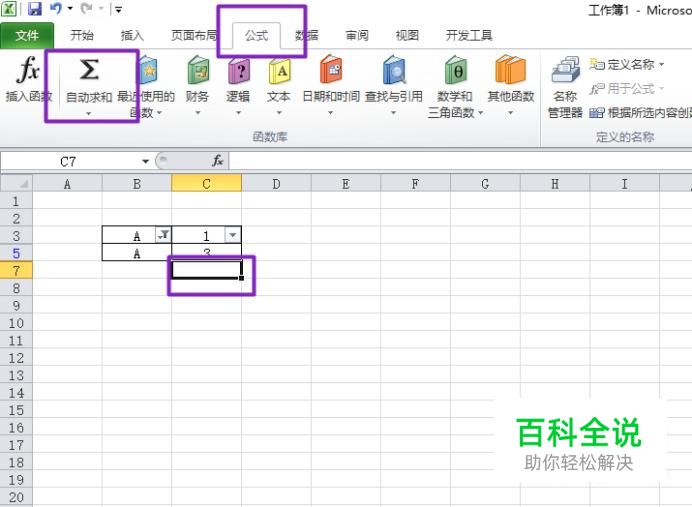Open the filter dropdown in cell C3
Viewport: 692px width, 507px height.
coord(233,235)
